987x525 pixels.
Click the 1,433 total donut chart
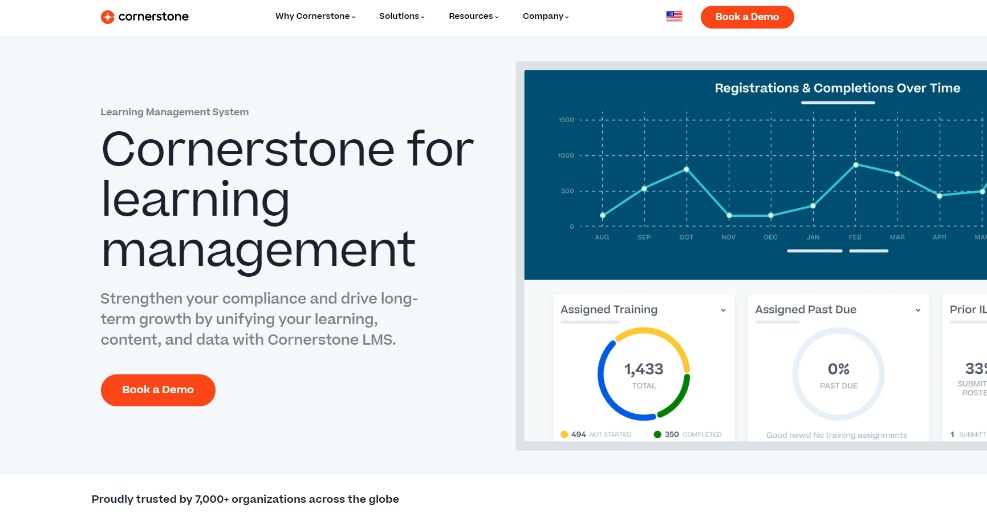[x=643, y=374]
